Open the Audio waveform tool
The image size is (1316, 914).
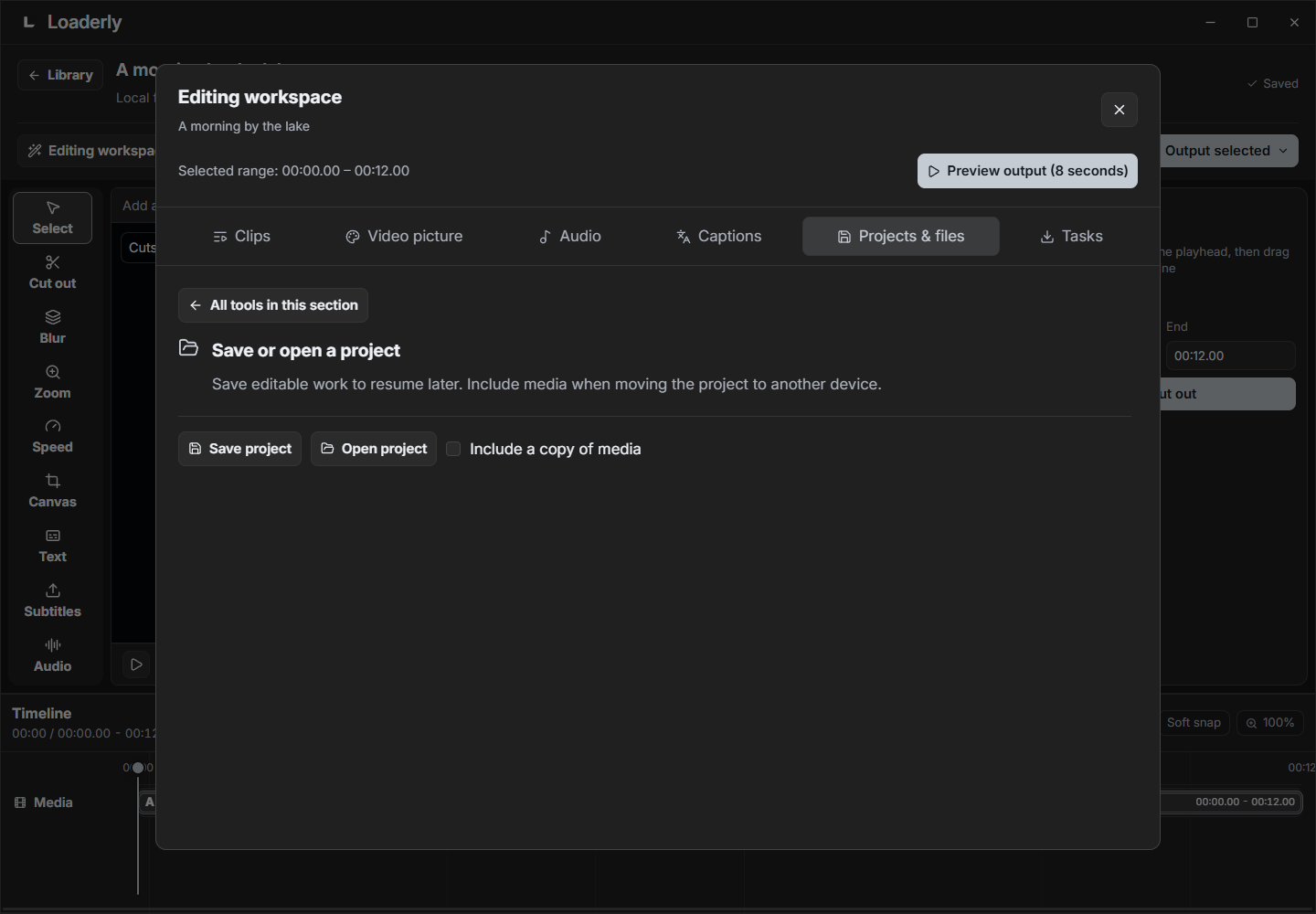point(52,655)
